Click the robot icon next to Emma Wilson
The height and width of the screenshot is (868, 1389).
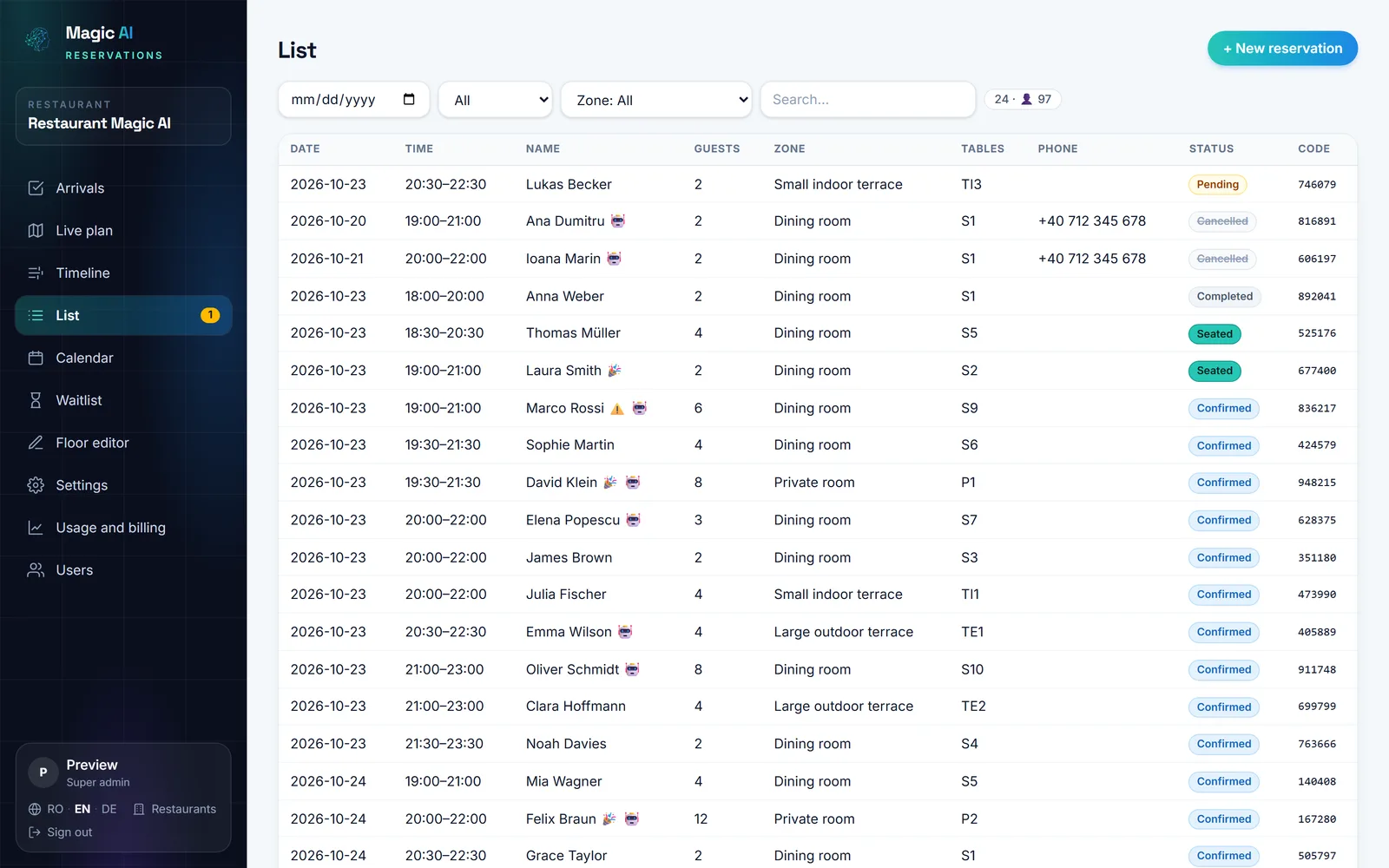[x=625, y=631]
